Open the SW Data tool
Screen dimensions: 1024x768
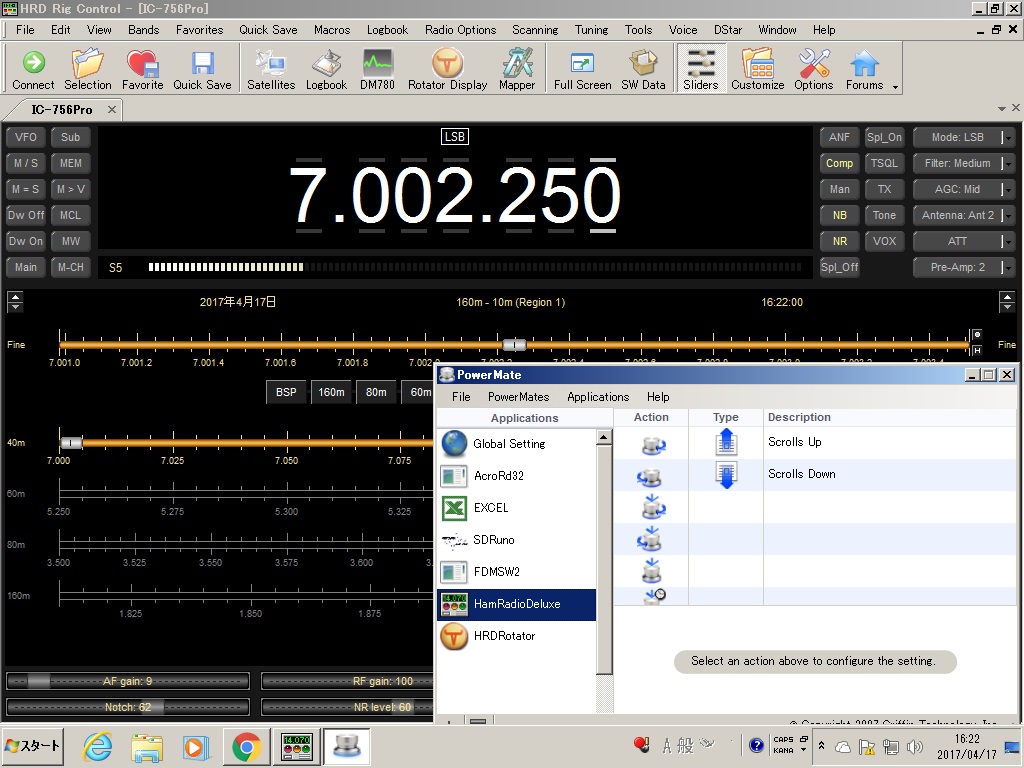coord(643,69)
